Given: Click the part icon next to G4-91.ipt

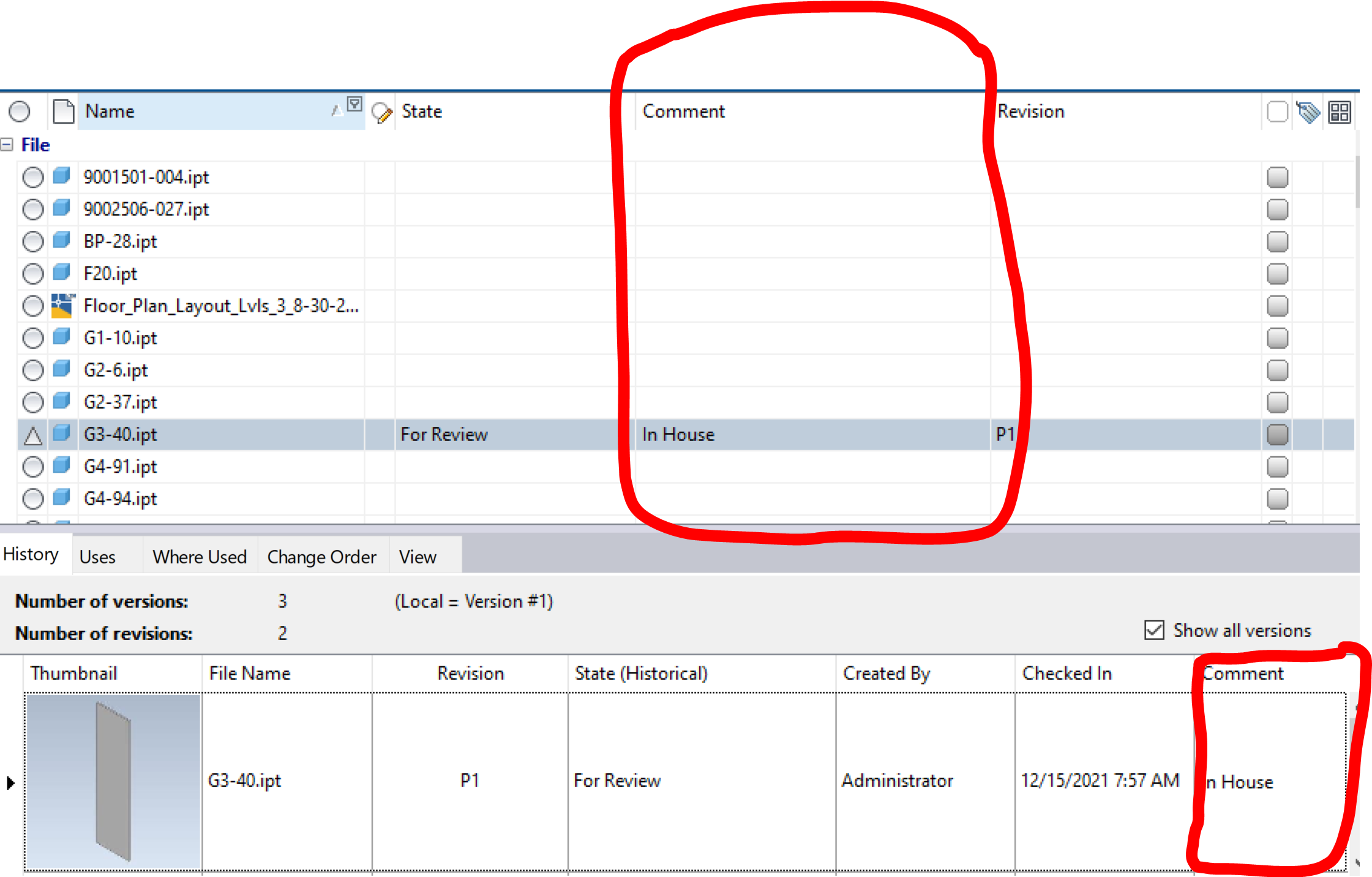Looking at the screenshot, I should pyautogui.click(x=61, y=465).
